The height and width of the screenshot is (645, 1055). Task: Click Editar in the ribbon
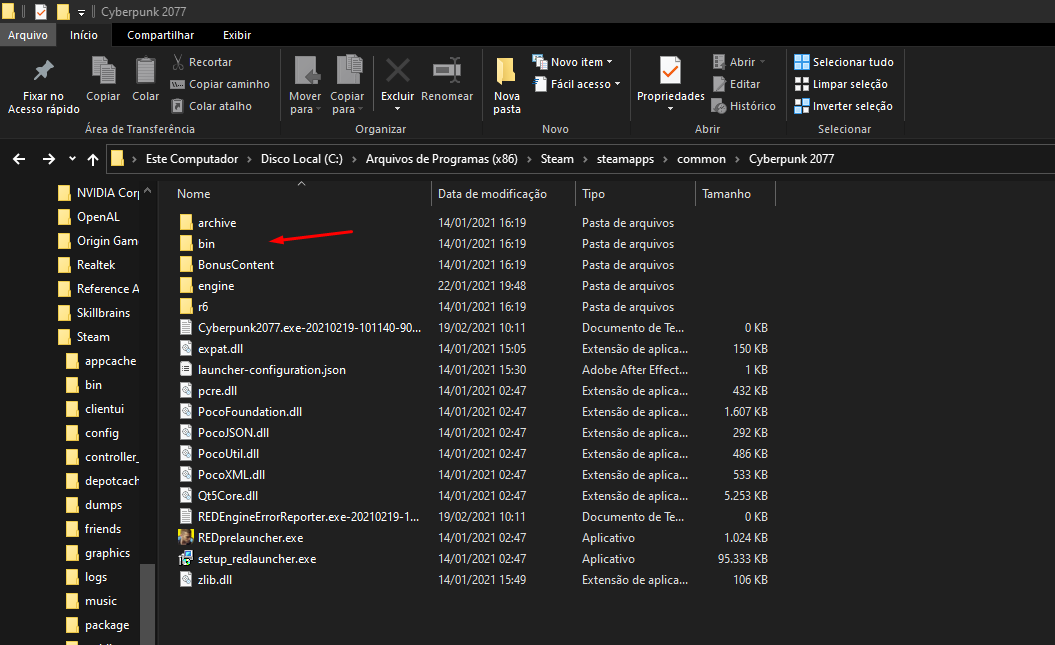click(736, 84)
